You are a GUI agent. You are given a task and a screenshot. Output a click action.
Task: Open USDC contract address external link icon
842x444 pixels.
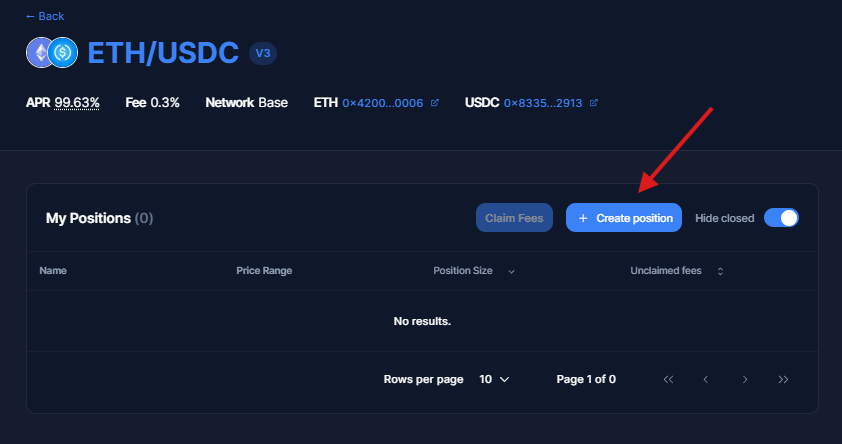click(594, 103)
